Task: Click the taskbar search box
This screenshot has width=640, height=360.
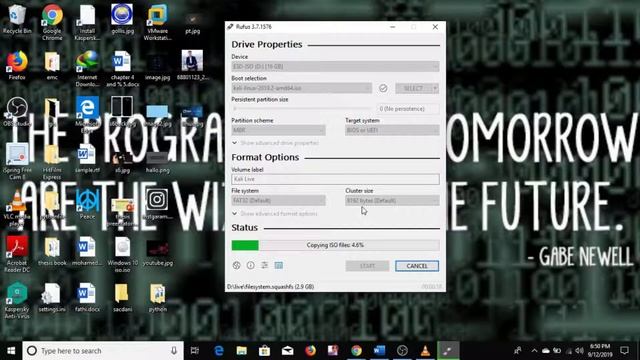Action: (103, 351)
